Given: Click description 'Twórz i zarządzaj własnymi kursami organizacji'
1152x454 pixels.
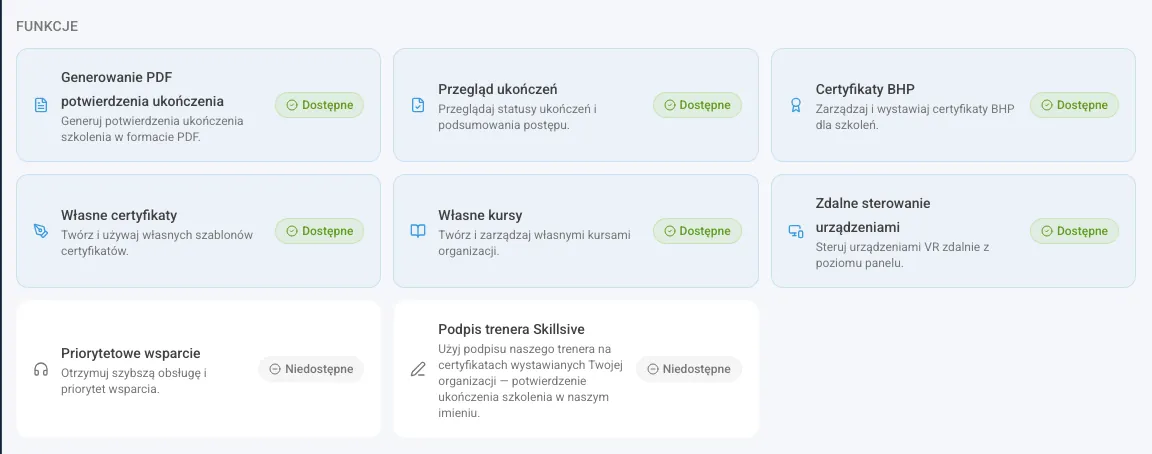Looking at the screenshot, I should click(x=535, y=242).
